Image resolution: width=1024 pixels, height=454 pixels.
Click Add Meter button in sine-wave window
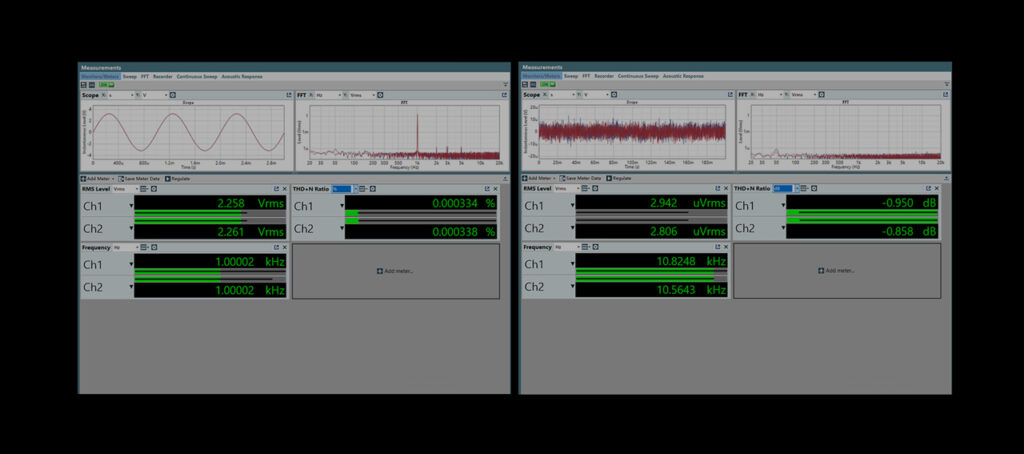(97, 178)
